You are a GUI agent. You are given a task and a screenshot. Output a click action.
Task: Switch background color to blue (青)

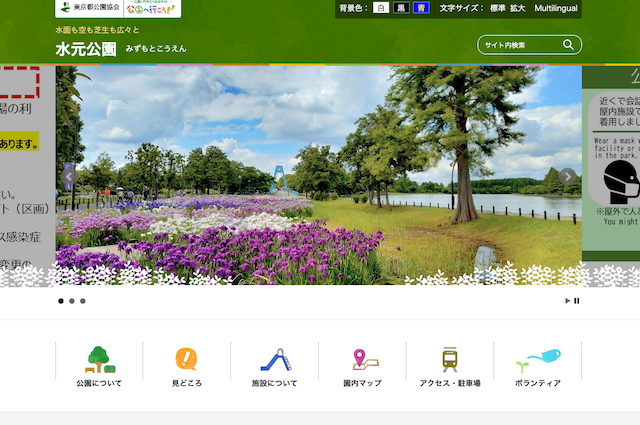[x=421, y=8]
